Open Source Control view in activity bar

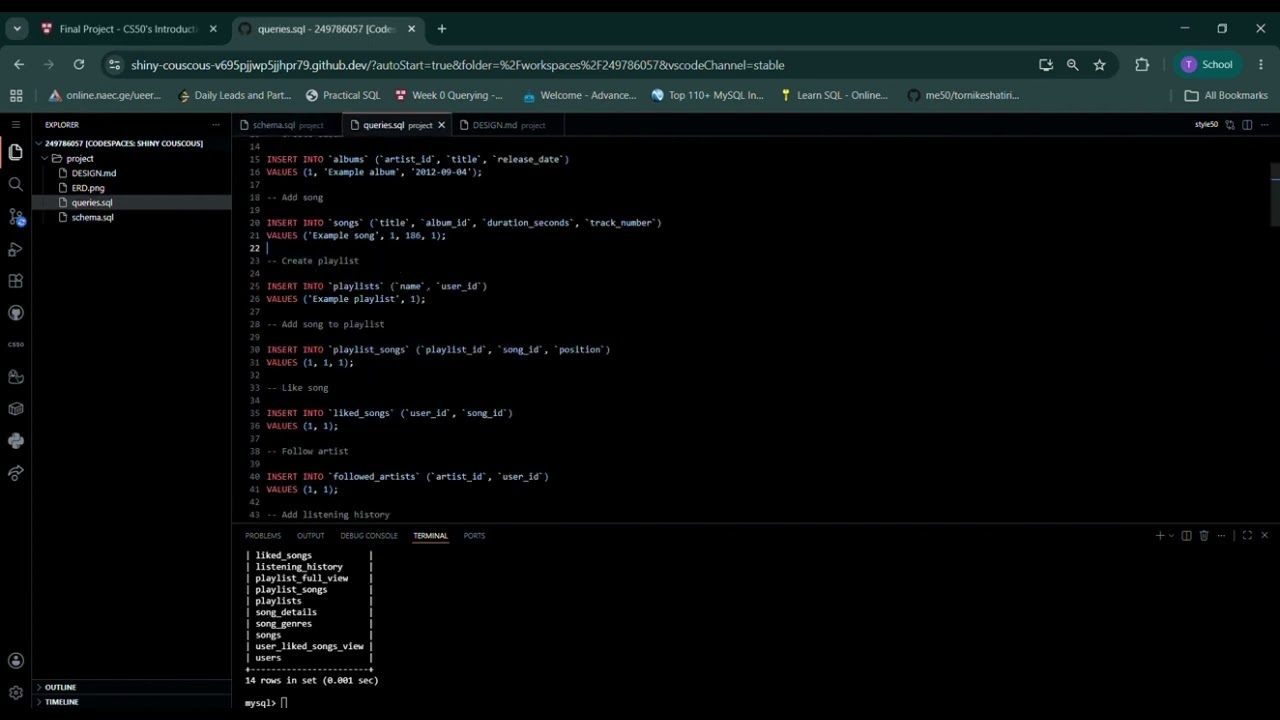click(x=15, y=216)
